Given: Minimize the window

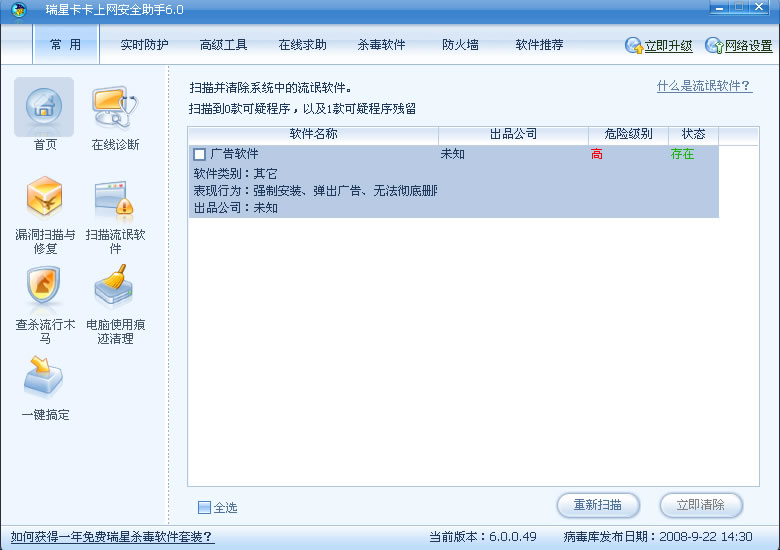Looking at the screenshot, I should [x=719, y=8].
